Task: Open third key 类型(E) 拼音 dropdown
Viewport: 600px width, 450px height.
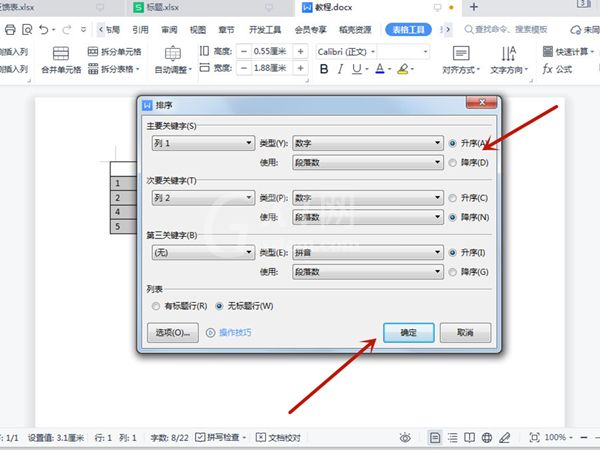Action: 368,253
